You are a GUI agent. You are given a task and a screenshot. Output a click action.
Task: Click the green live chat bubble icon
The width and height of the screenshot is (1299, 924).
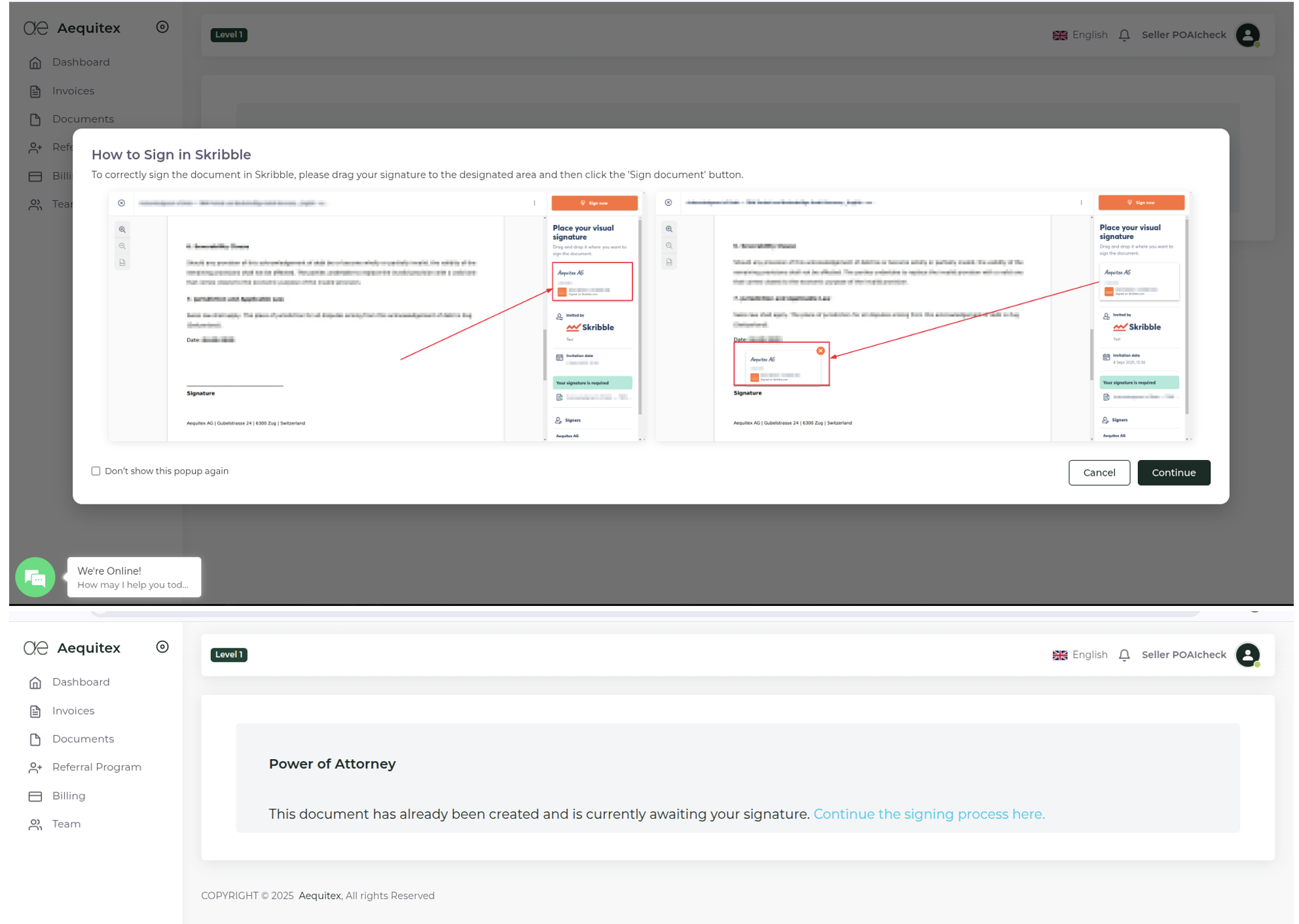35,577
